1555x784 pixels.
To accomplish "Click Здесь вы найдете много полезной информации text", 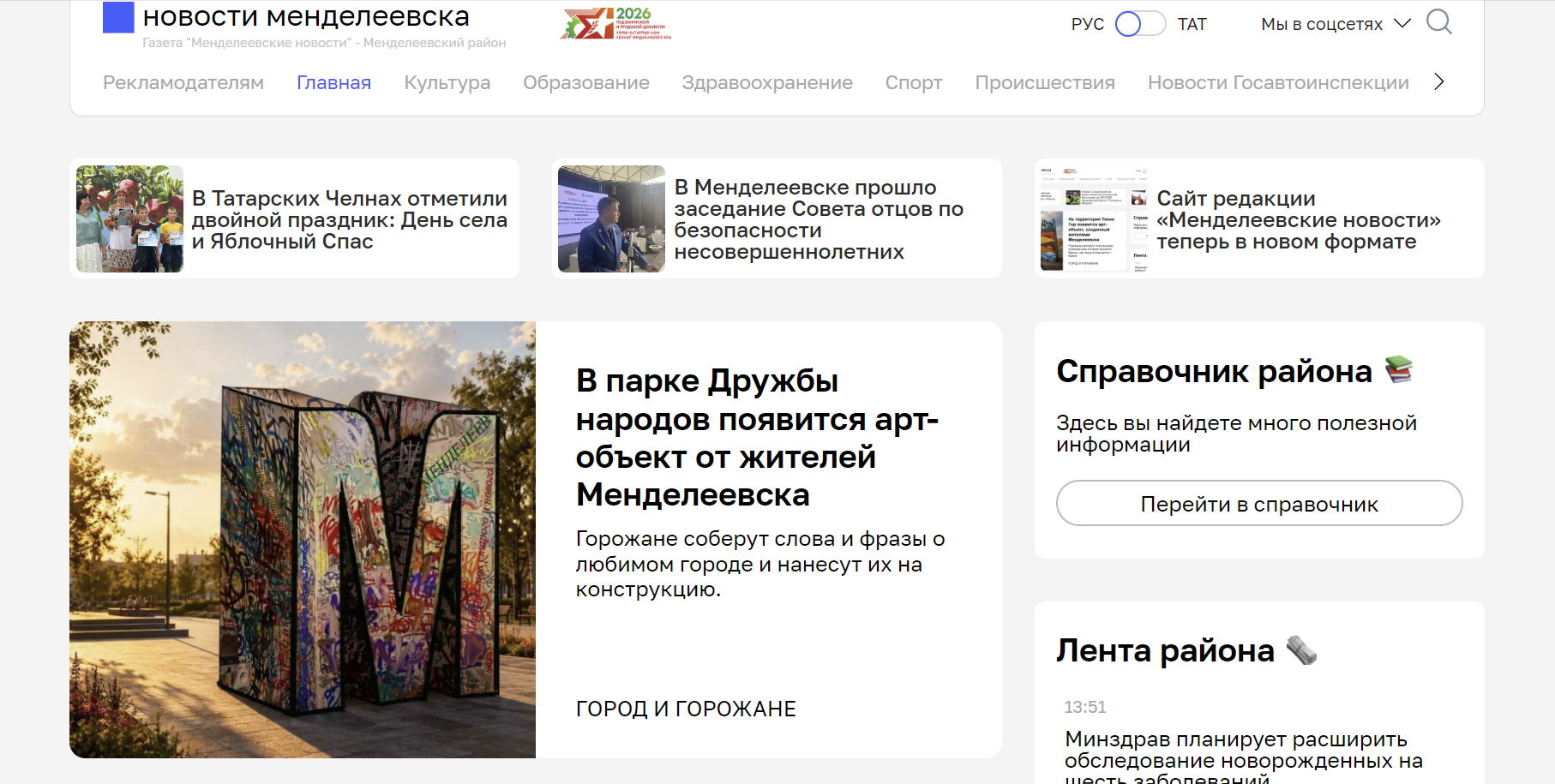I will pyautogui.click(x=1236, y=434).
